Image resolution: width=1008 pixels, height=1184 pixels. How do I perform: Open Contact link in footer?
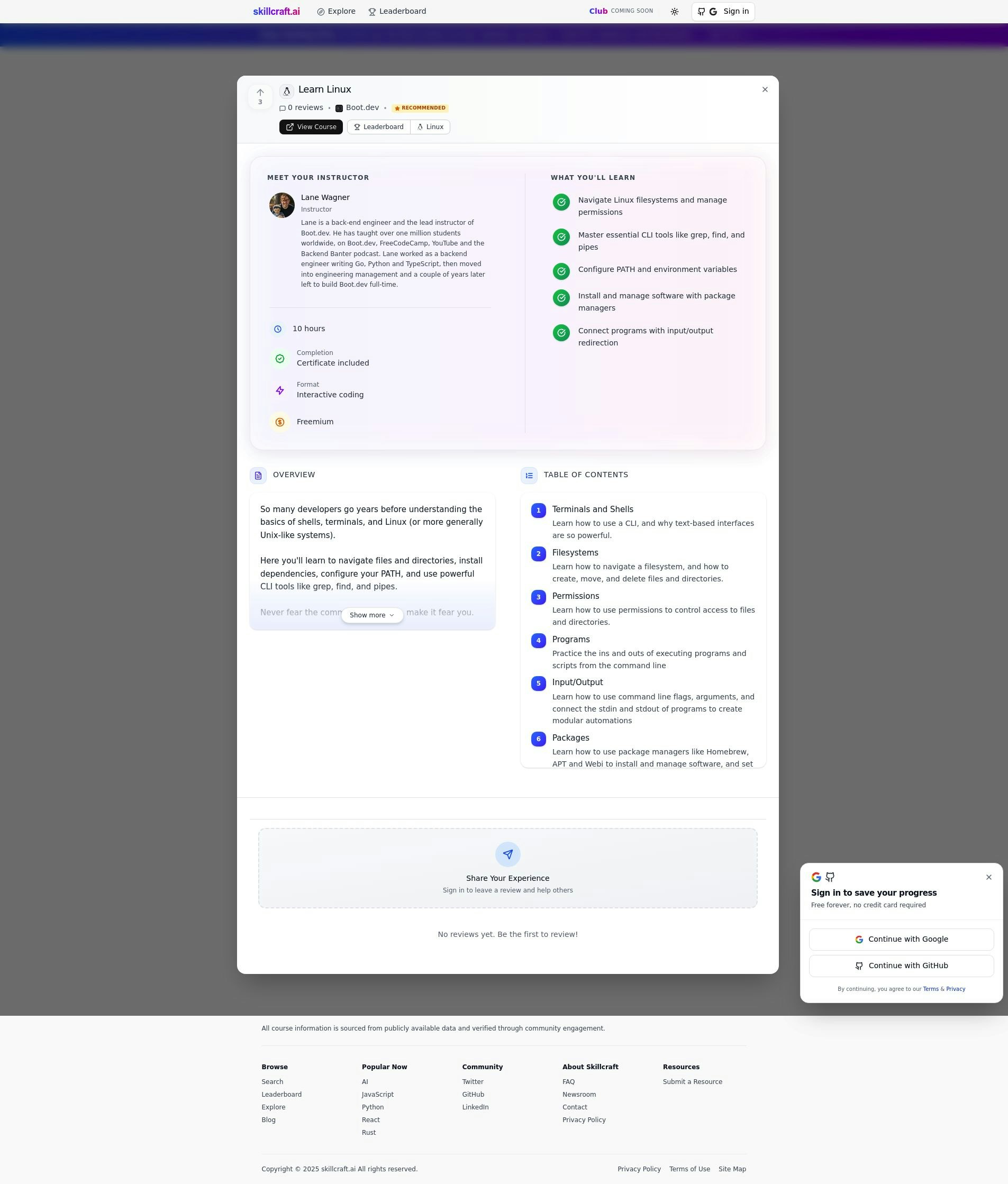pos(574,1107)
